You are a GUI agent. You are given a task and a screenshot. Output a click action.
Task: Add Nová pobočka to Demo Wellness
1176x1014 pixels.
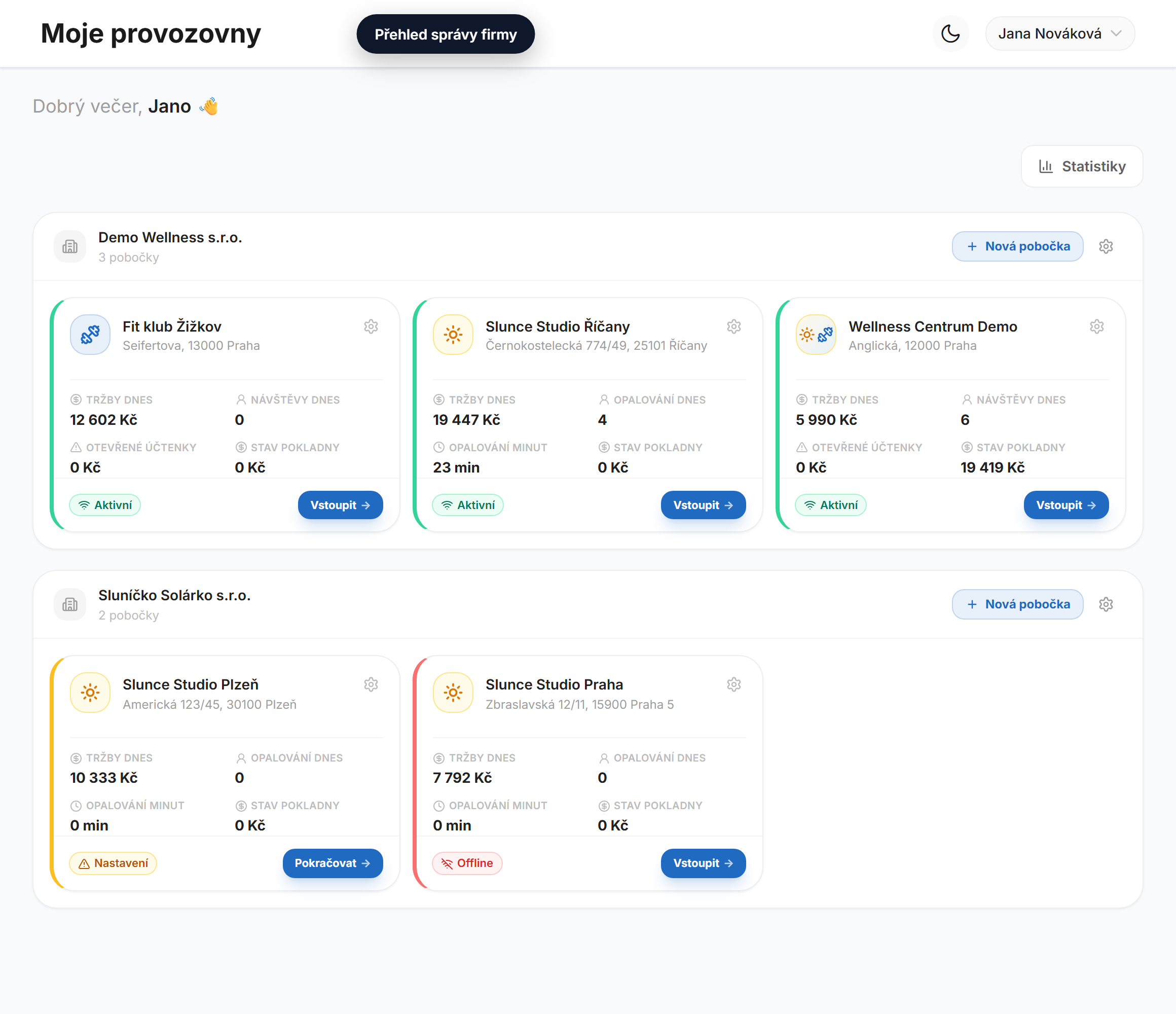point(1018,246)
